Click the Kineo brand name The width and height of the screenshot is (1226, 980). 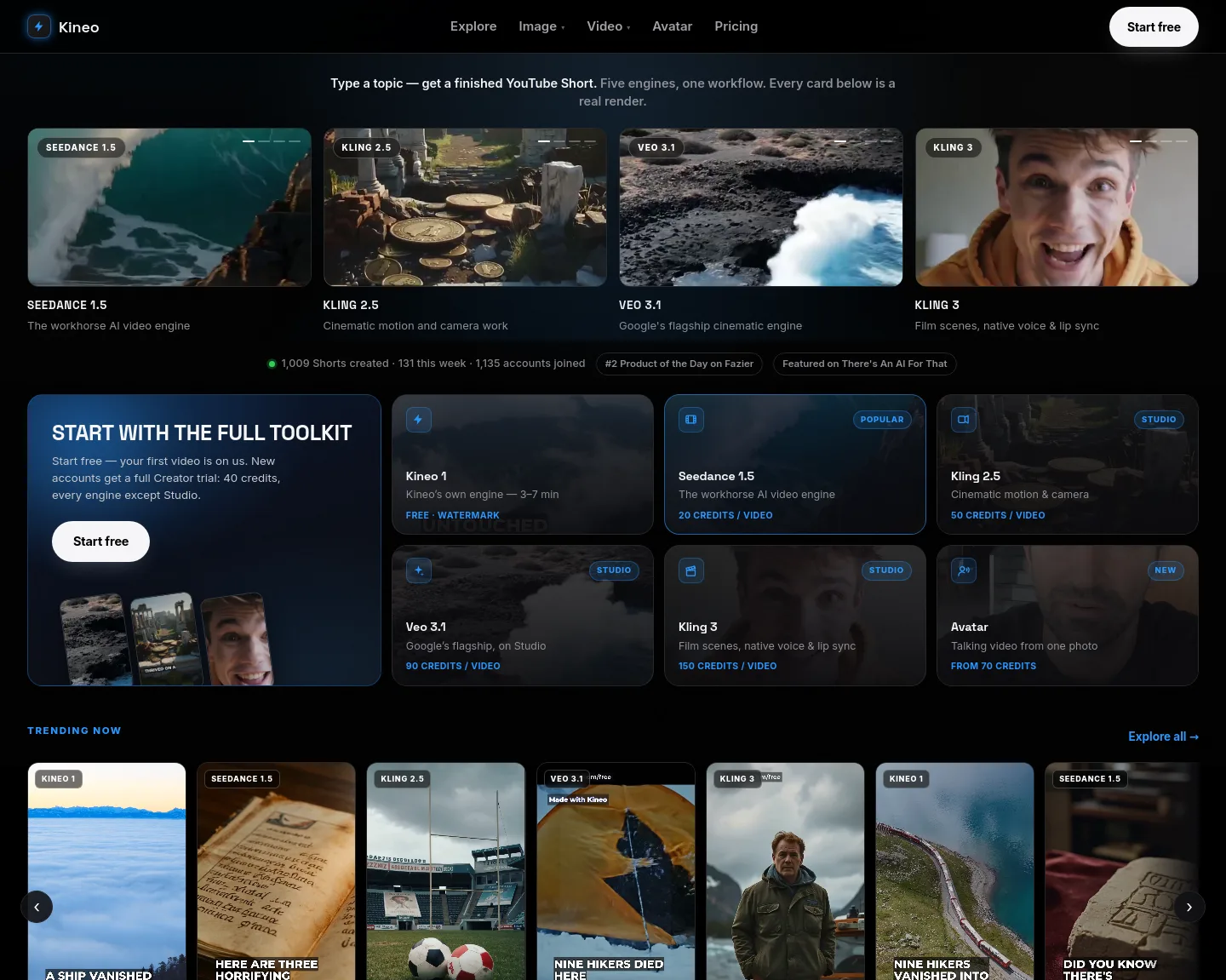(79, 27)
